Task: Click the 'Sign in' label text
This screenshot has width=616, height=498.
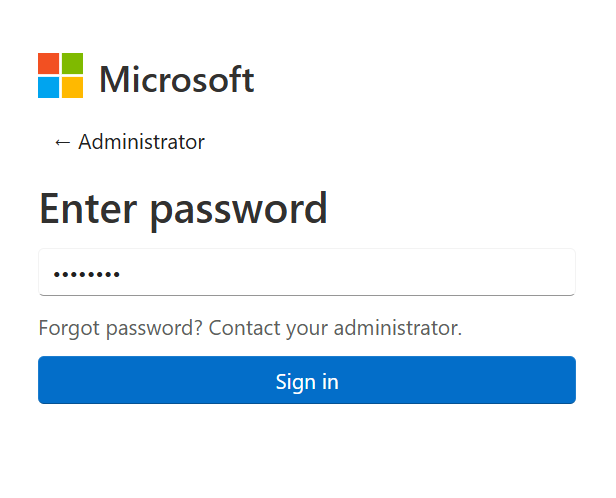Action: [307, 382]
